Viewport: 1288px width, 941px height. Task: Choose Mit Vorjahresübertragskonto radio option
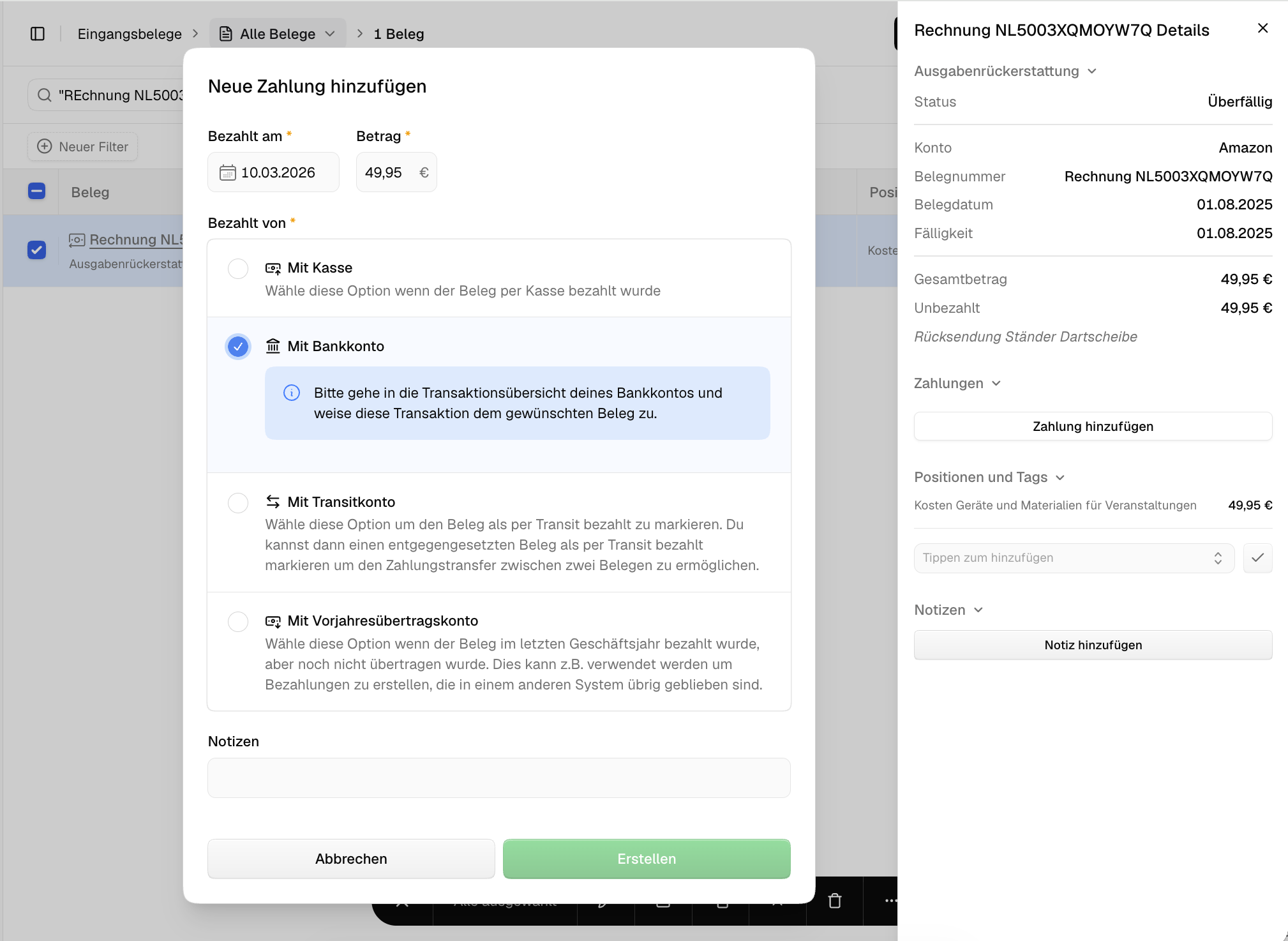click(x=238, y=621)
